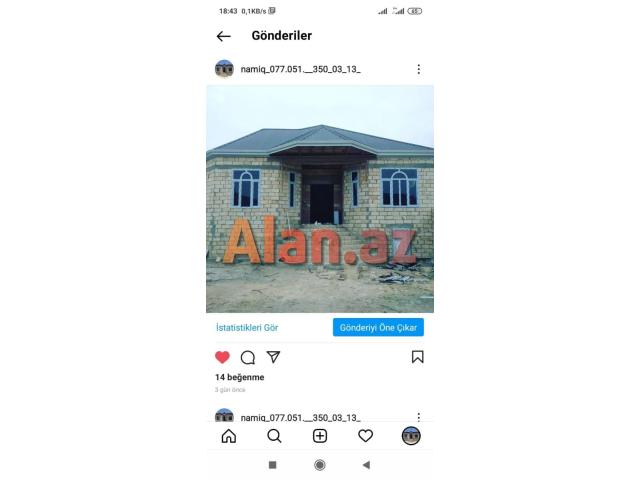
Task: Open second post's username namiq_077.051
Action: 300,418
